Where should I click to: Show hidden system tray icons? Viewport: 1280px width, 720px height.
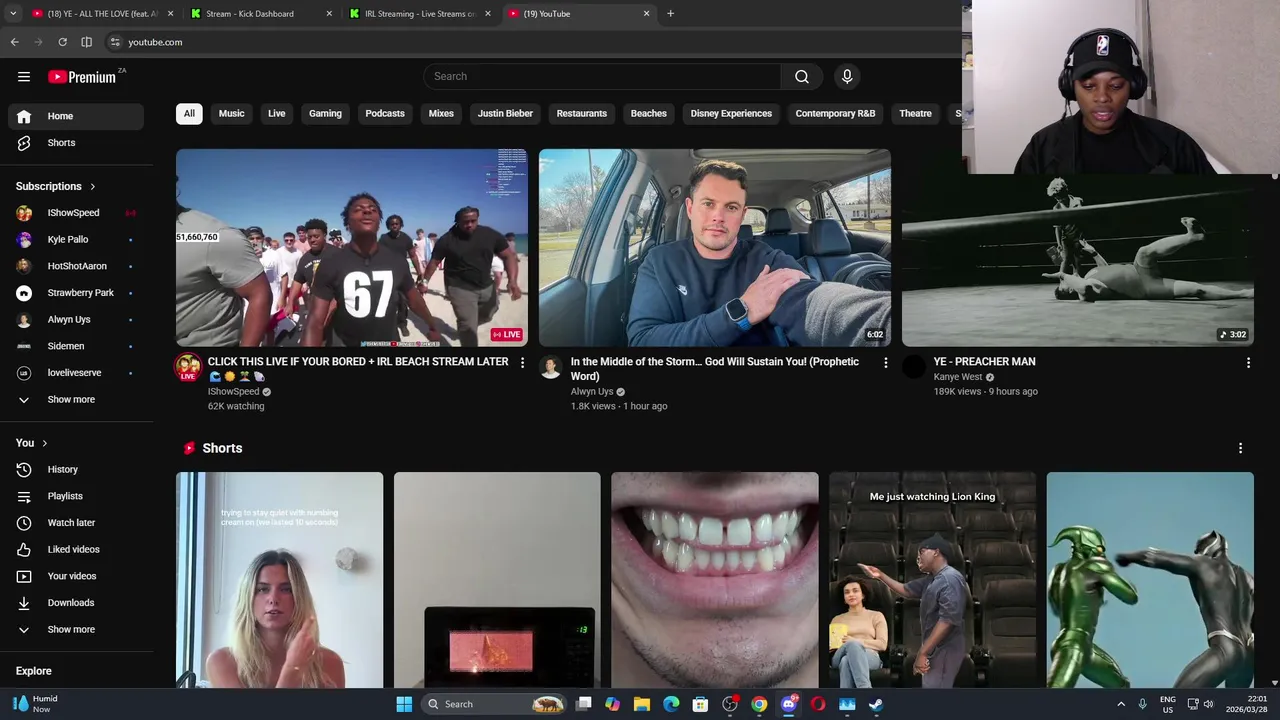(1120, 704)
